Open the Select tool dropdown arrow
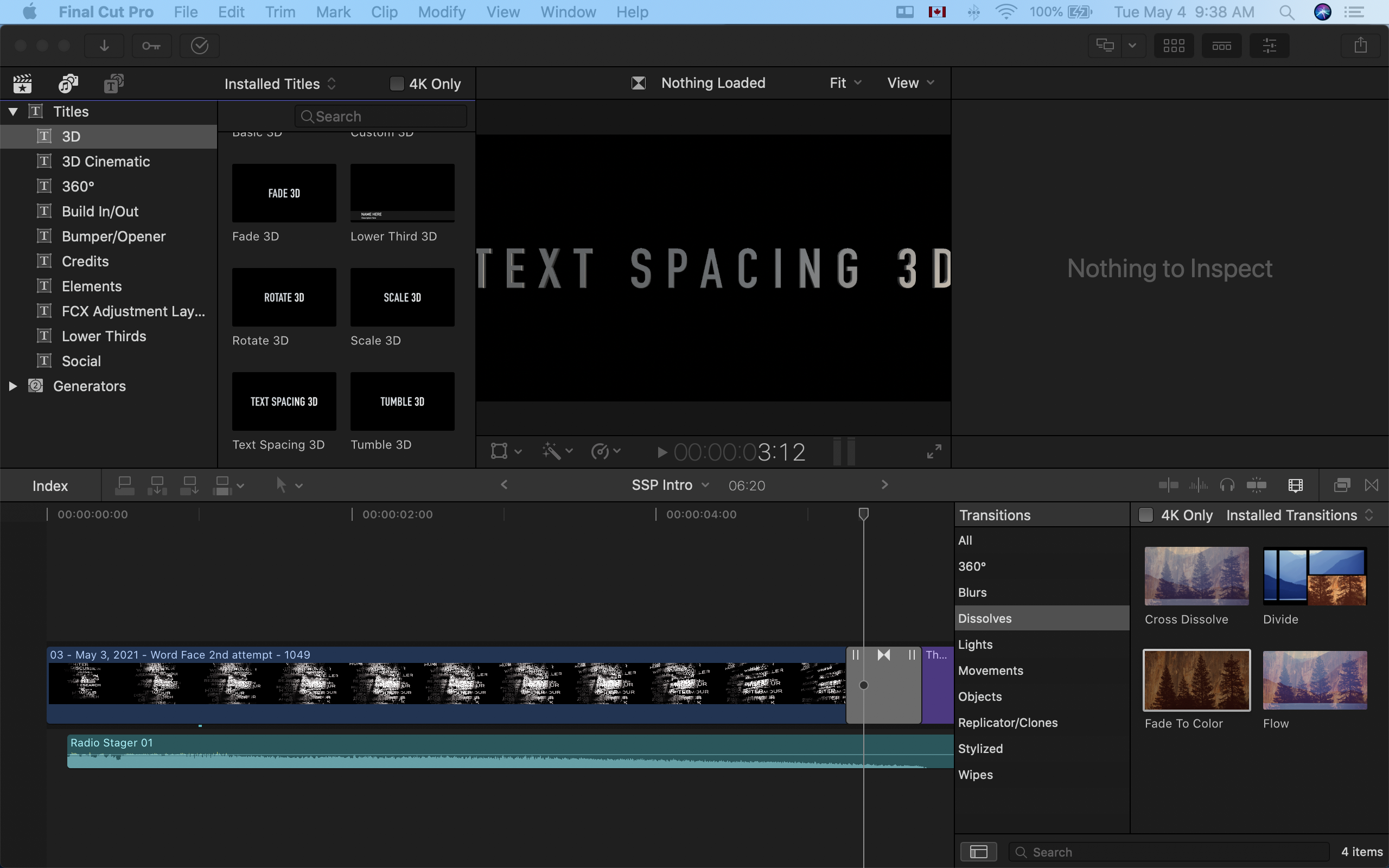Screen dimensions: 1389x868 point(299,486)
